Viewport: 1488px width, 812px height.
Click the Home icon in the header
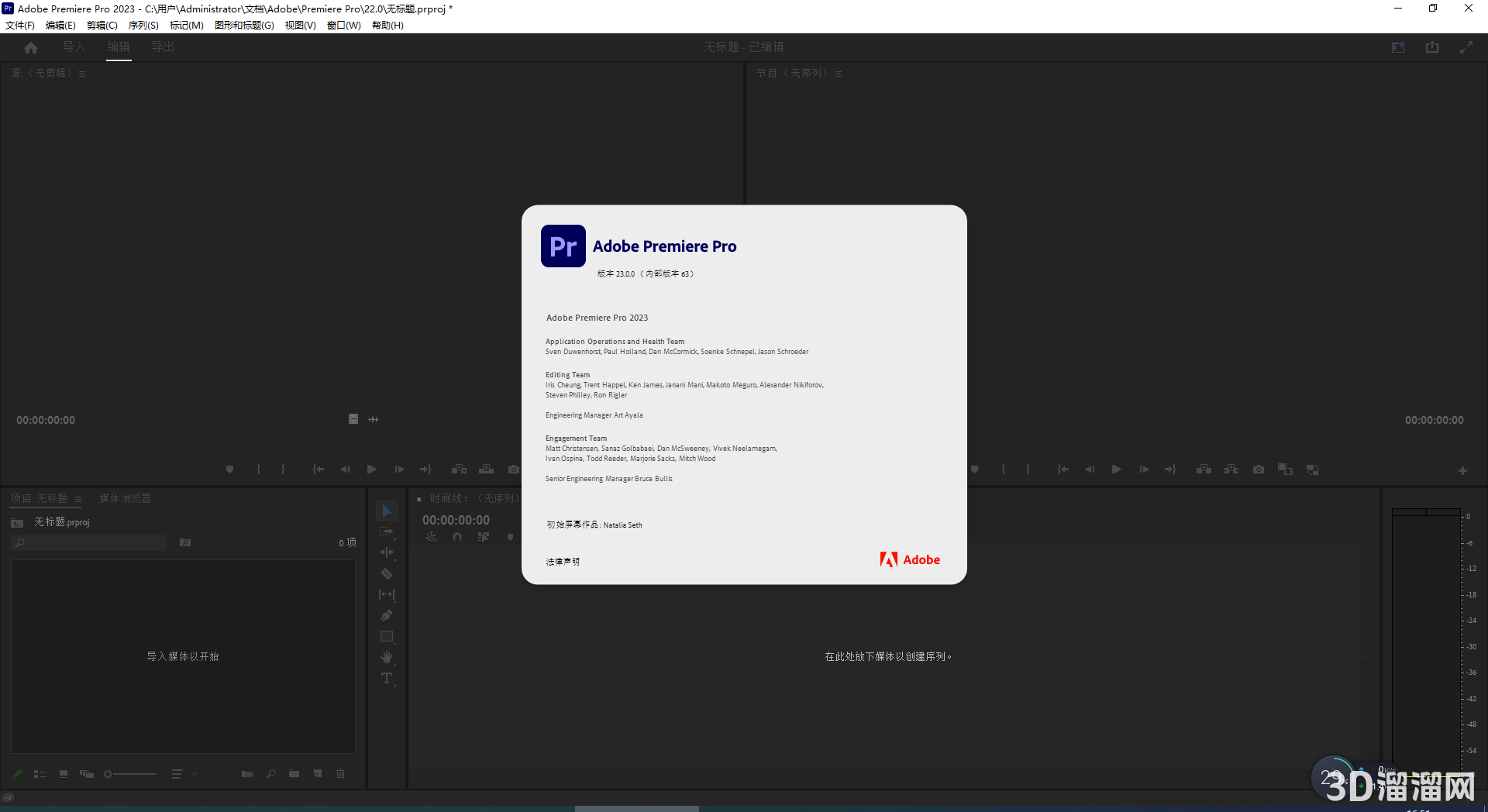30,46
